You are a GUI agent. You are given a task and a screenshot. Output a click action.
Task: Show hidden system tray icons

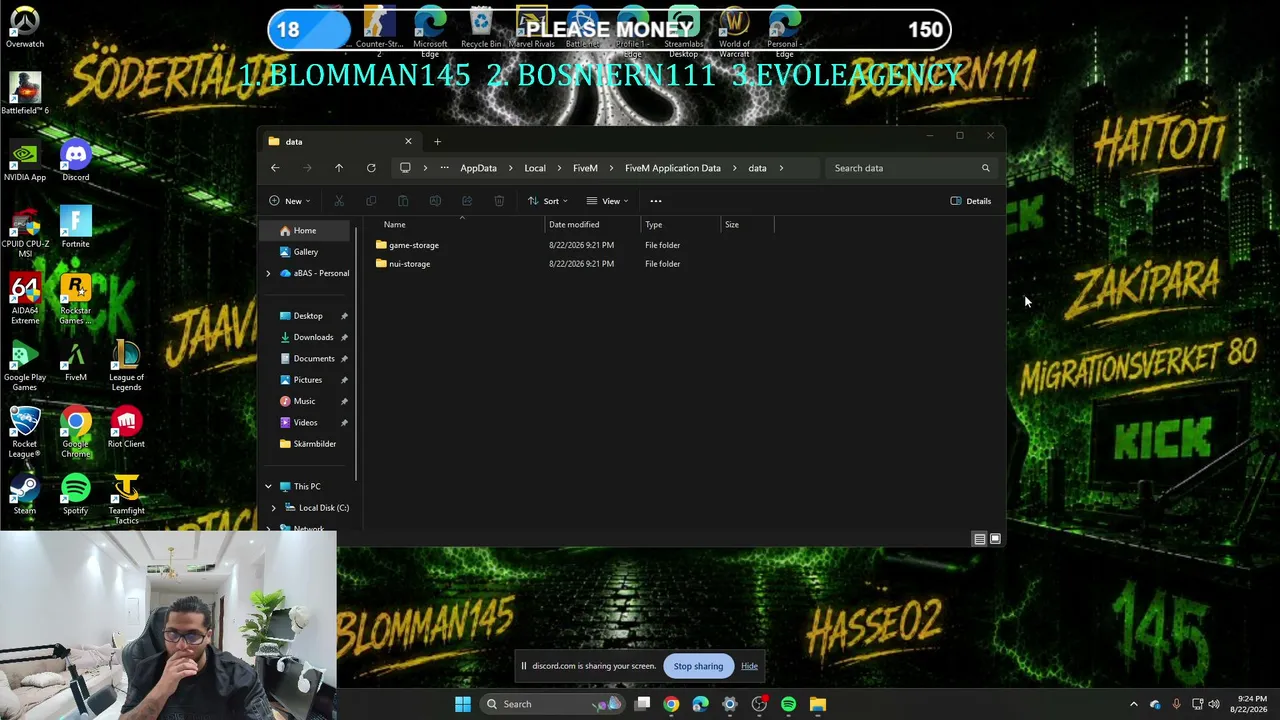tap(1133, 704)
